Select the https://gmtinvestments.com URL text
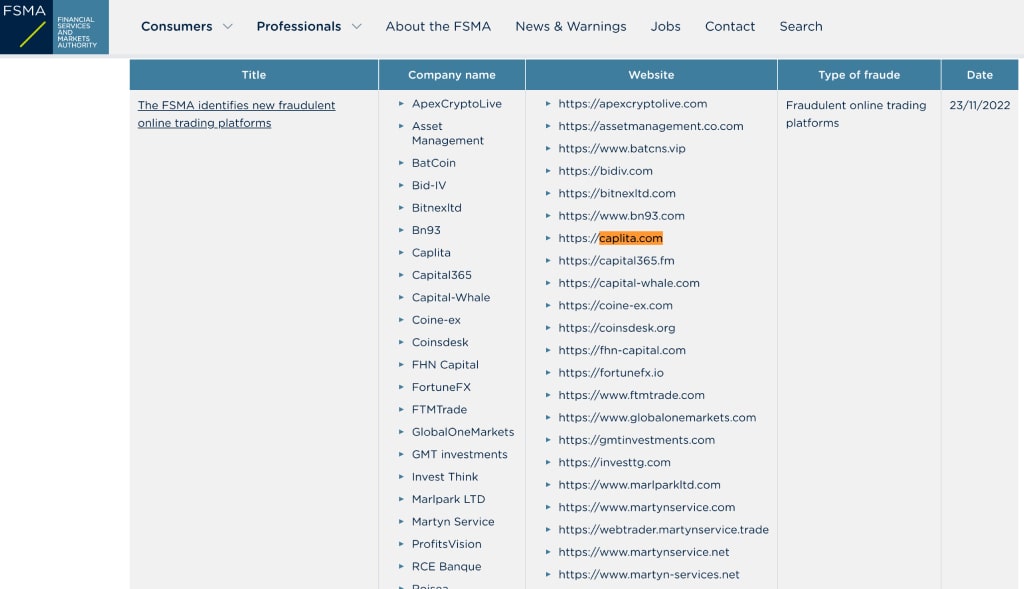The width and height of the screenshot is (1024, 589). 637,440
